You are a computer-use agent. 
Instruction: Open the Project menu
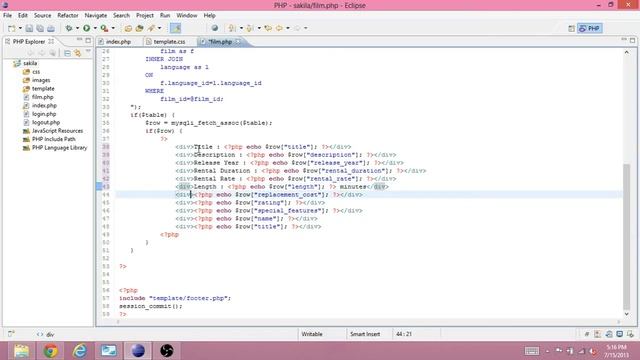[145, 15]
